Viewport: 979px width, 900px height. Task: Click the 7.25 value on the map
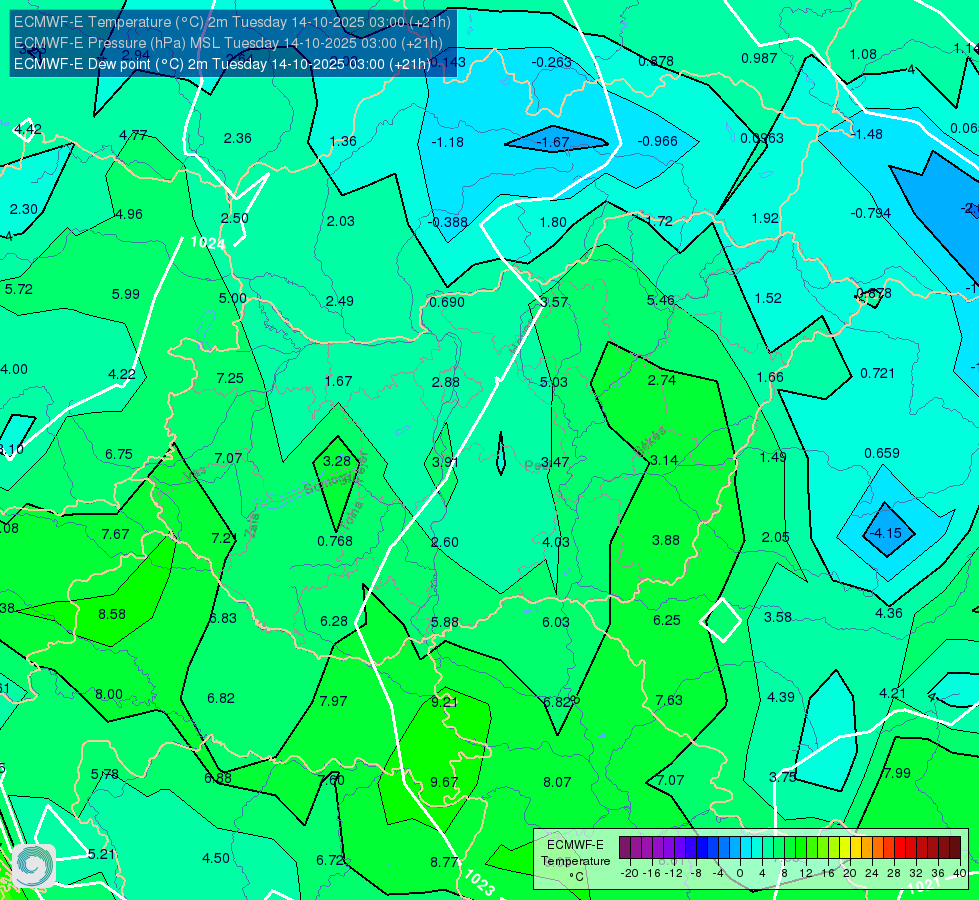(x=230, y=378)
